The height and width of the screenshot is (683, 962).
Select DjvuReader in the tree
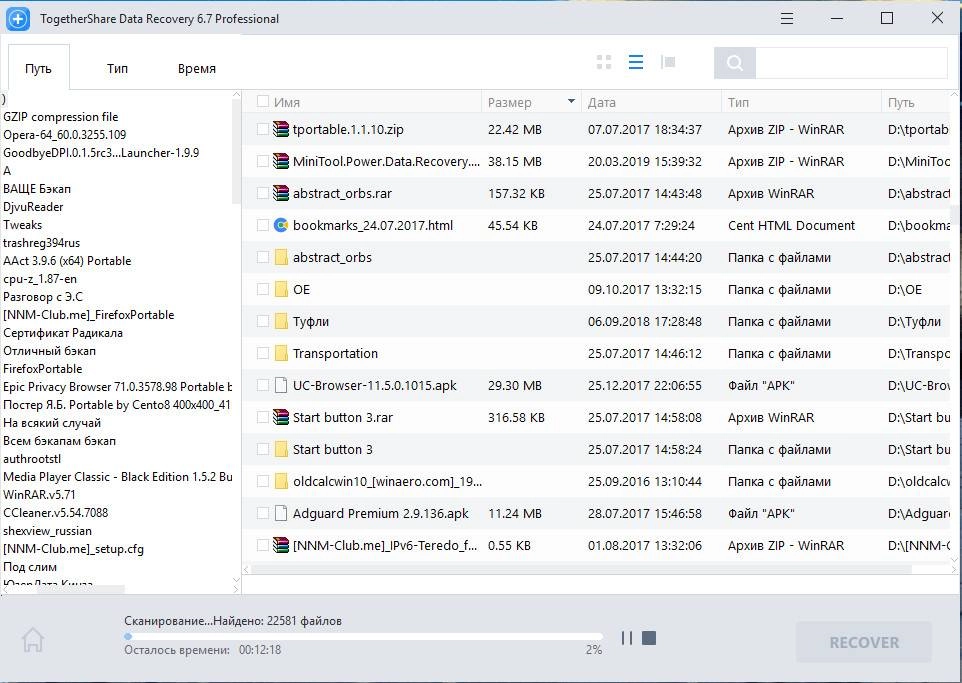[33, 207]
